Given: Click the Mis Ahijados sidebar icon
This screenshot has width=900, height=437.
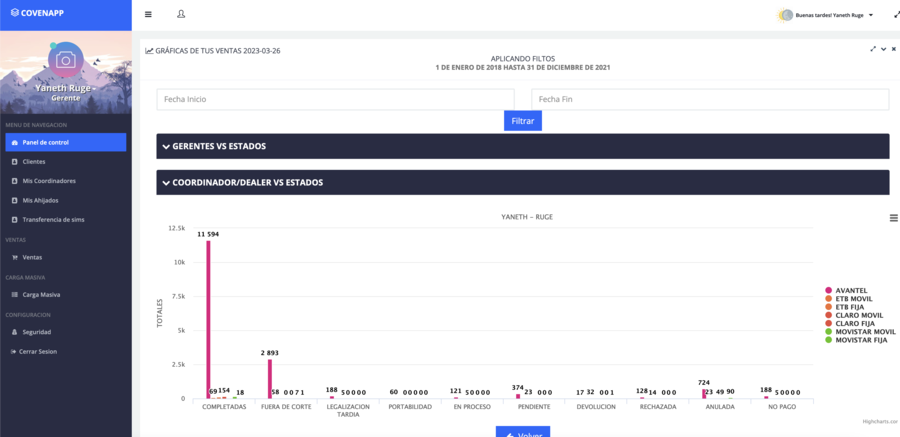Looking at the screenshot, I should coord(14,200).
